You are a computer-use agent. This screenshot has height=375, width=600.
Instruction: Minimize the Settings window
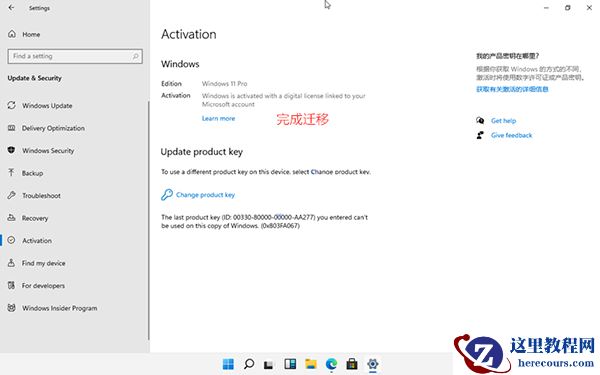546,8
